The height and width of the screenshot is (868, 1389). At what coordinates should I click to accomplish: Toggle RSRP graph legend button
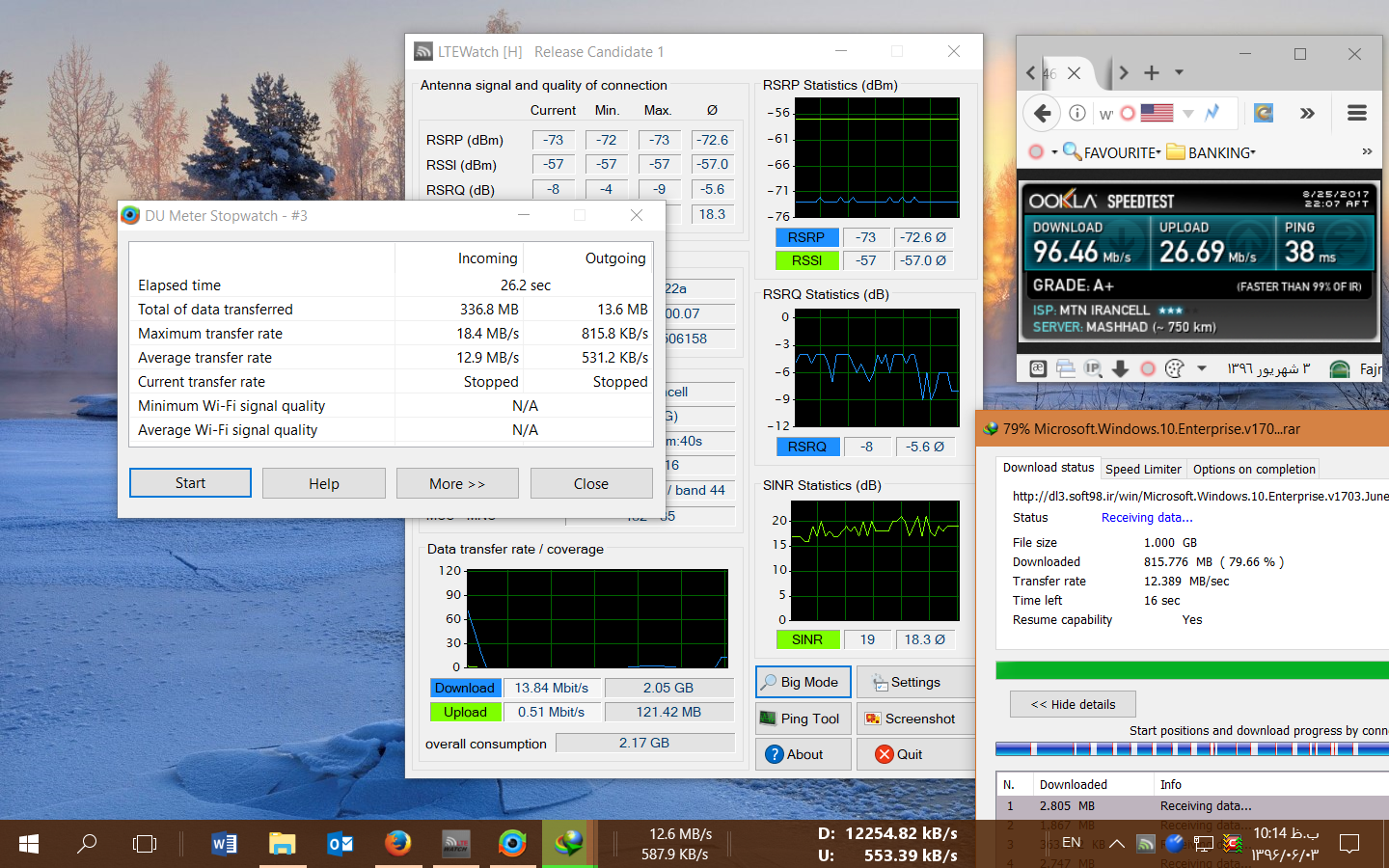tap(806, 237)
